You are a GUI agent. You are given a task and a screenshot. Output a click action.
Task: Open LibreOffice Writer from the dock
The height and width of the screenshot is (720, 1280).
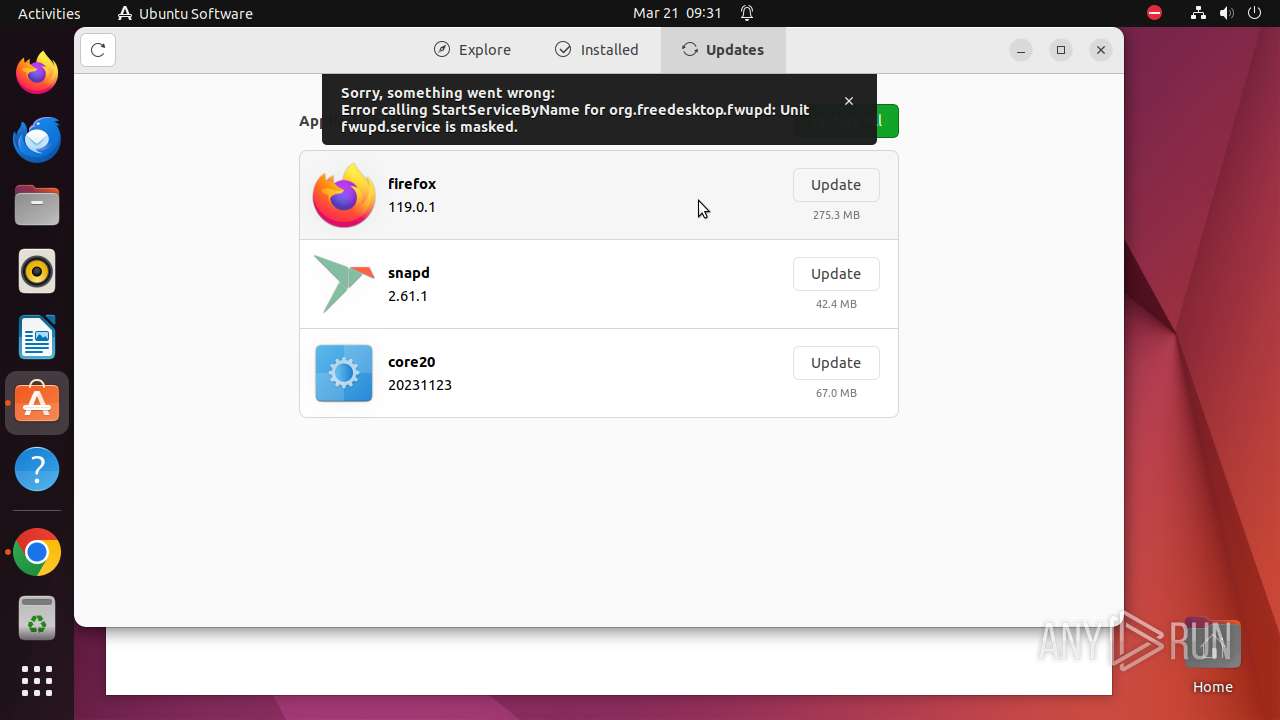[37, 337]
